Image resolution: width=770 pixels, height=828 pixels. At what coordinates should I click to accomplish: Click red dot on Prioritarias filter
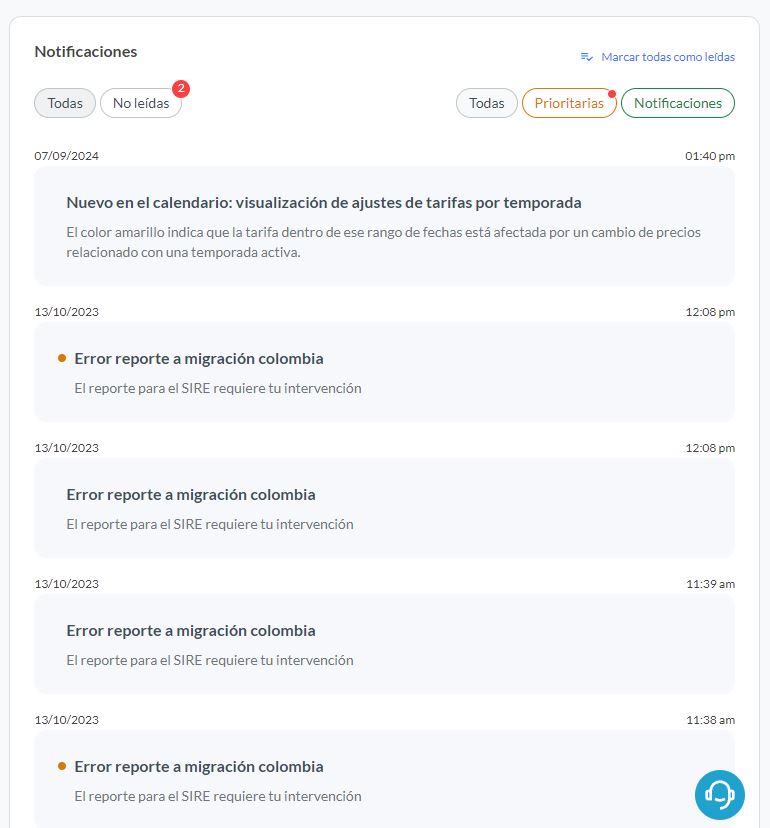[612, 94]
